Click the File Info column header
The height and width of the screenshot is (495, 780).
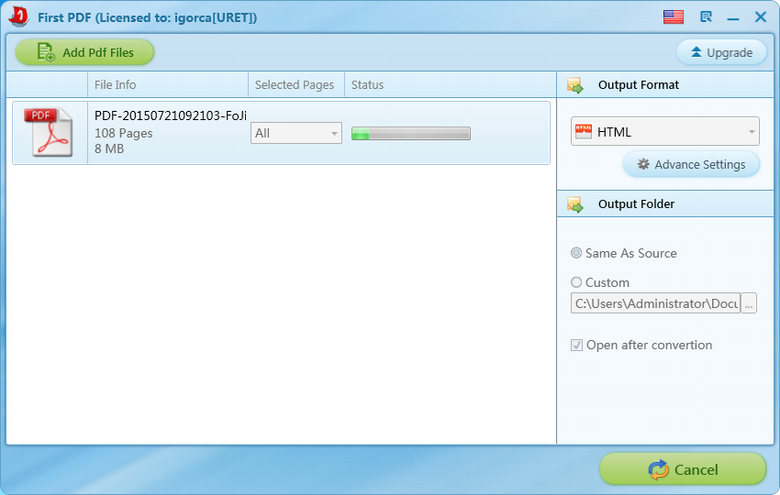[168, 85]
